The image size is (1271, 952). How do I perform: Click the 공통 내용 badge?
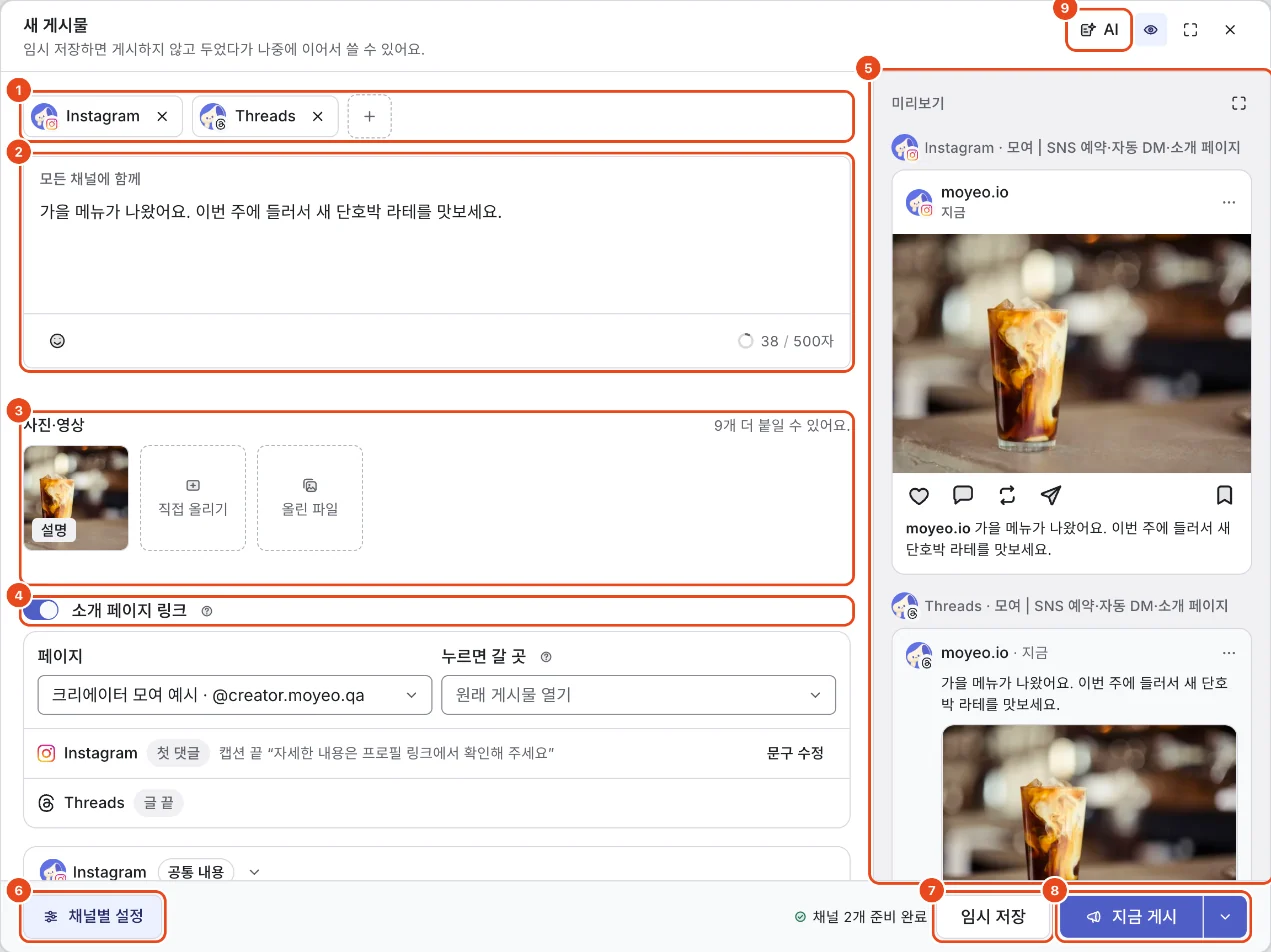point(196,872)
